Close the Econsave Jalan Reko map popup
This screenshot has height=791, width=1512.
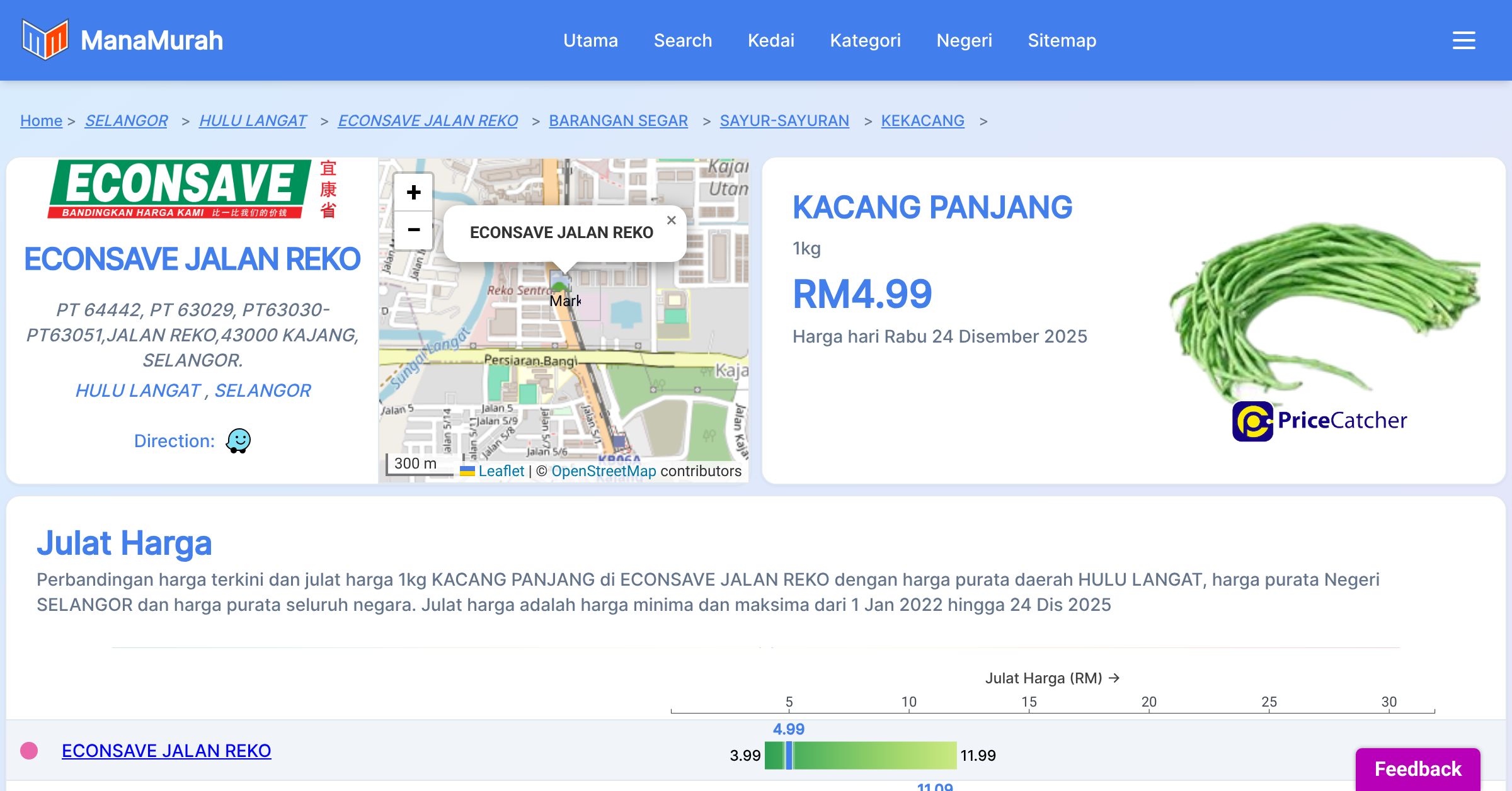pos(671,220)
